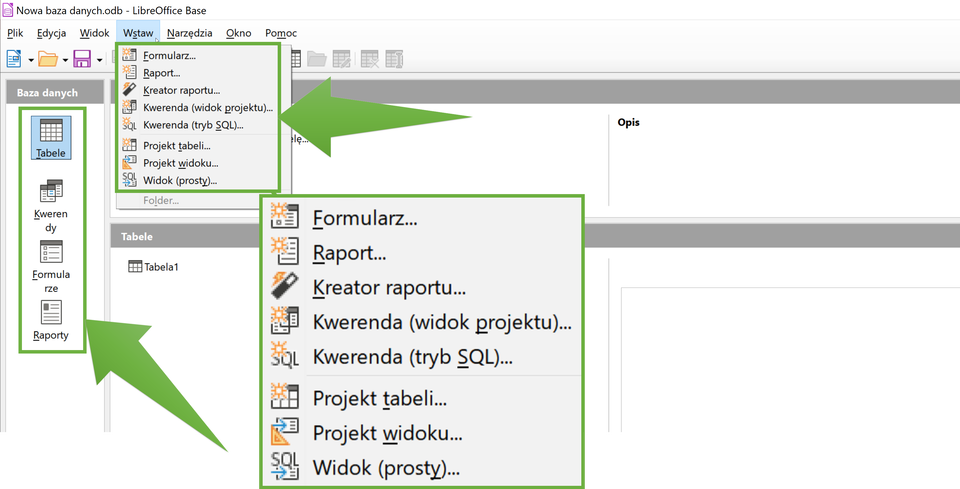The width and height of the screenshot is (960, 489).
Task: Select Formularze in the database sidebar
Action: [x=51, y=266]
